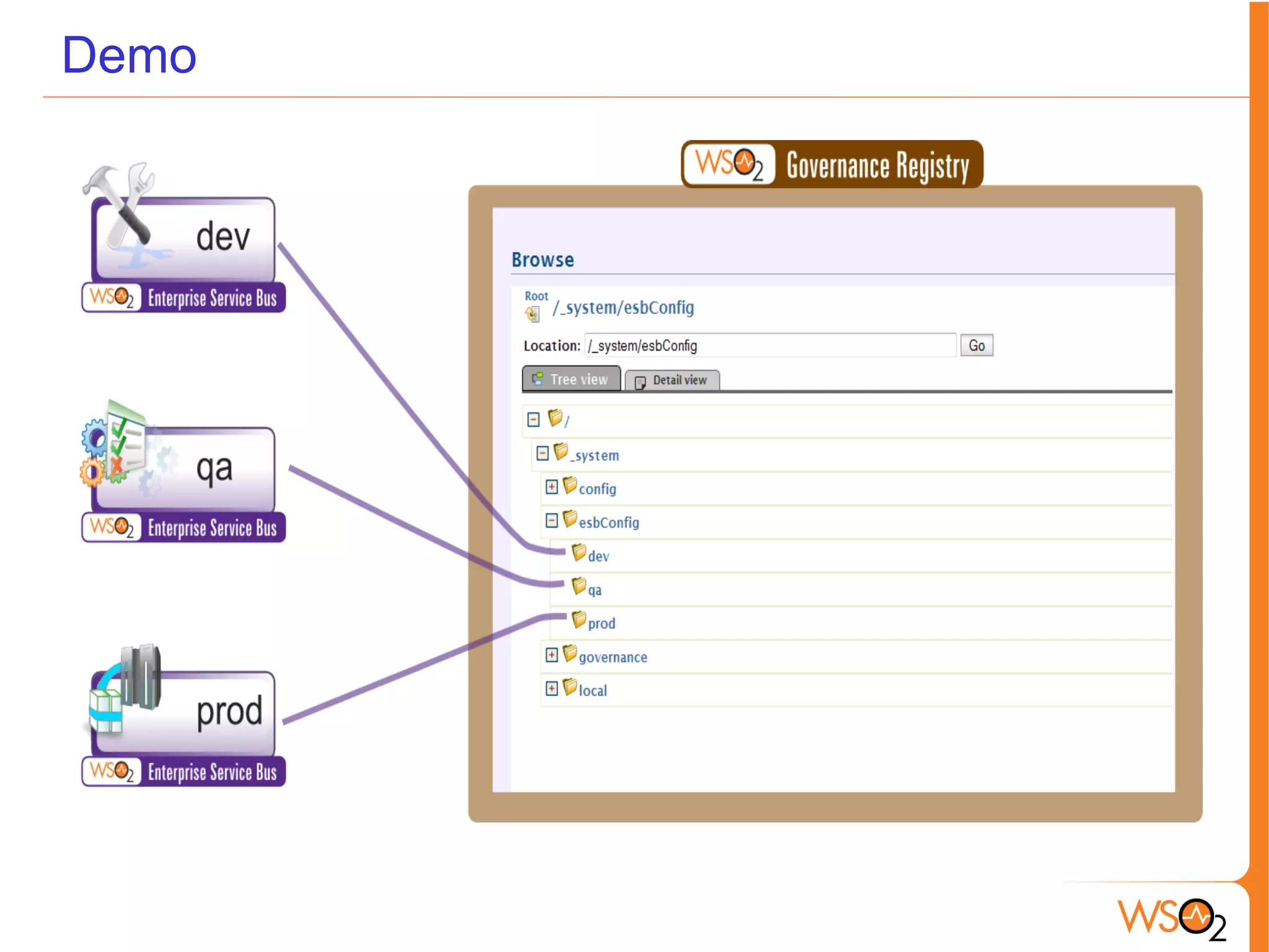
Task: Click into the Location input field
Action: (770, 346)
